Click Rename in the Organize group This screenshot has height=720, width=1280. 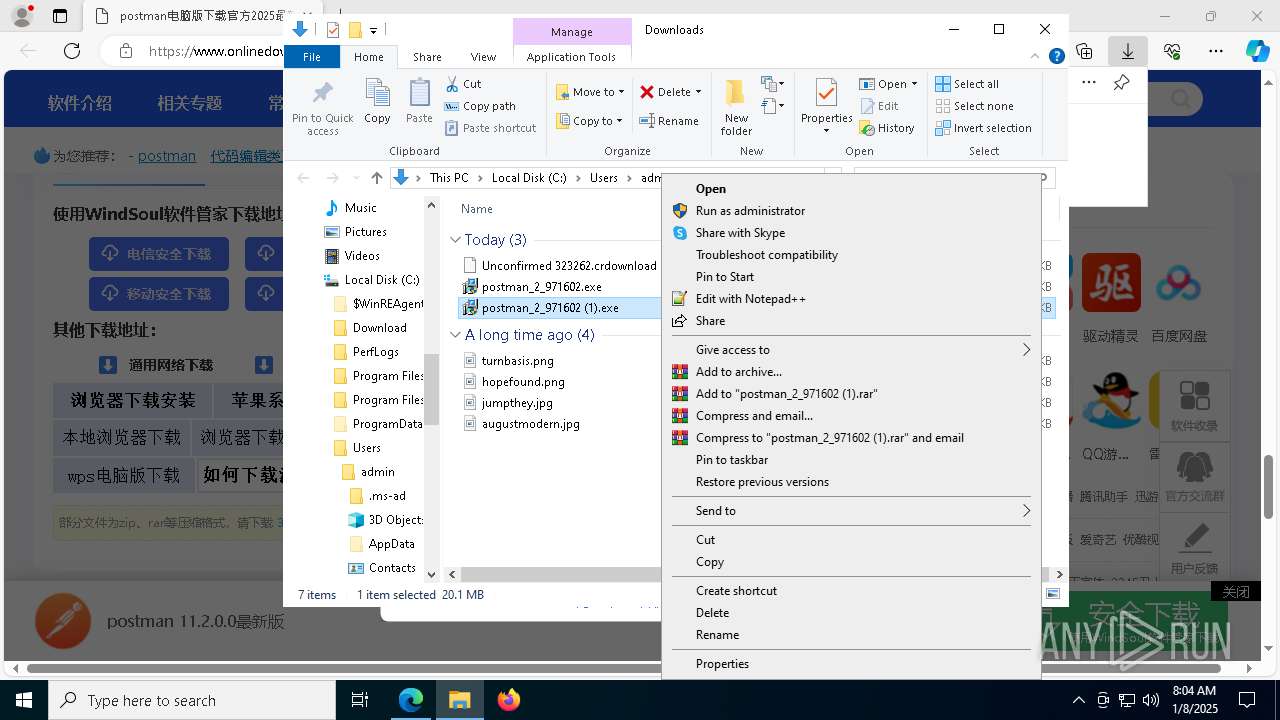tap(669, 121)
